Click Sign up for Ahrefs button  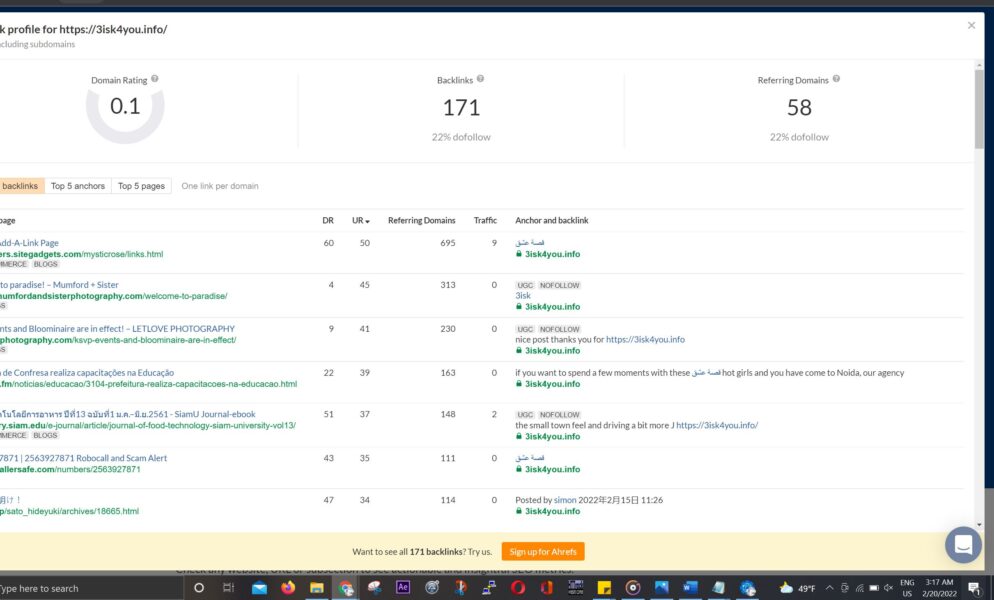point(543,552)
